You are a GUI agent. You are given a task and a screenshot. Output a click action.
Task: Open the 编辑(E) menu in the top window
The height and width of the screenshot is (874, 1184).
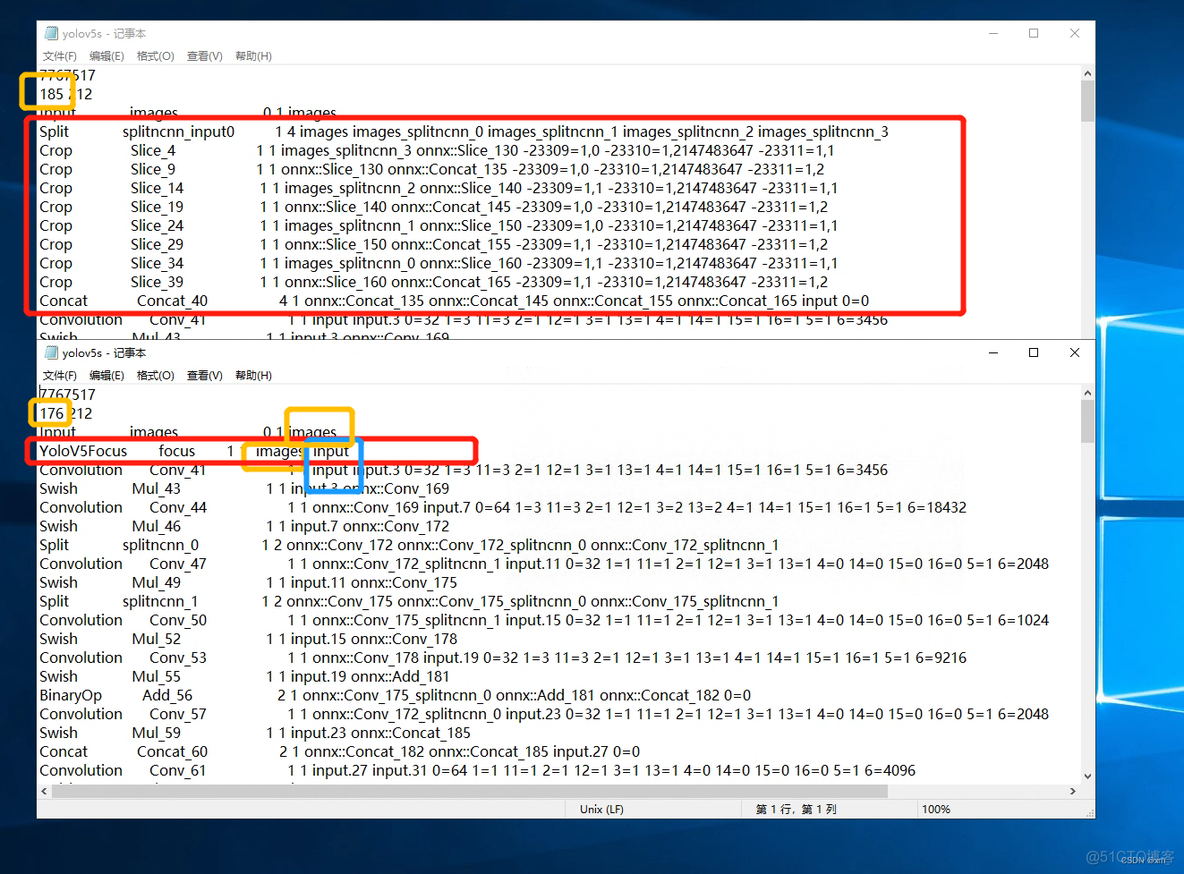coord(106,56)
